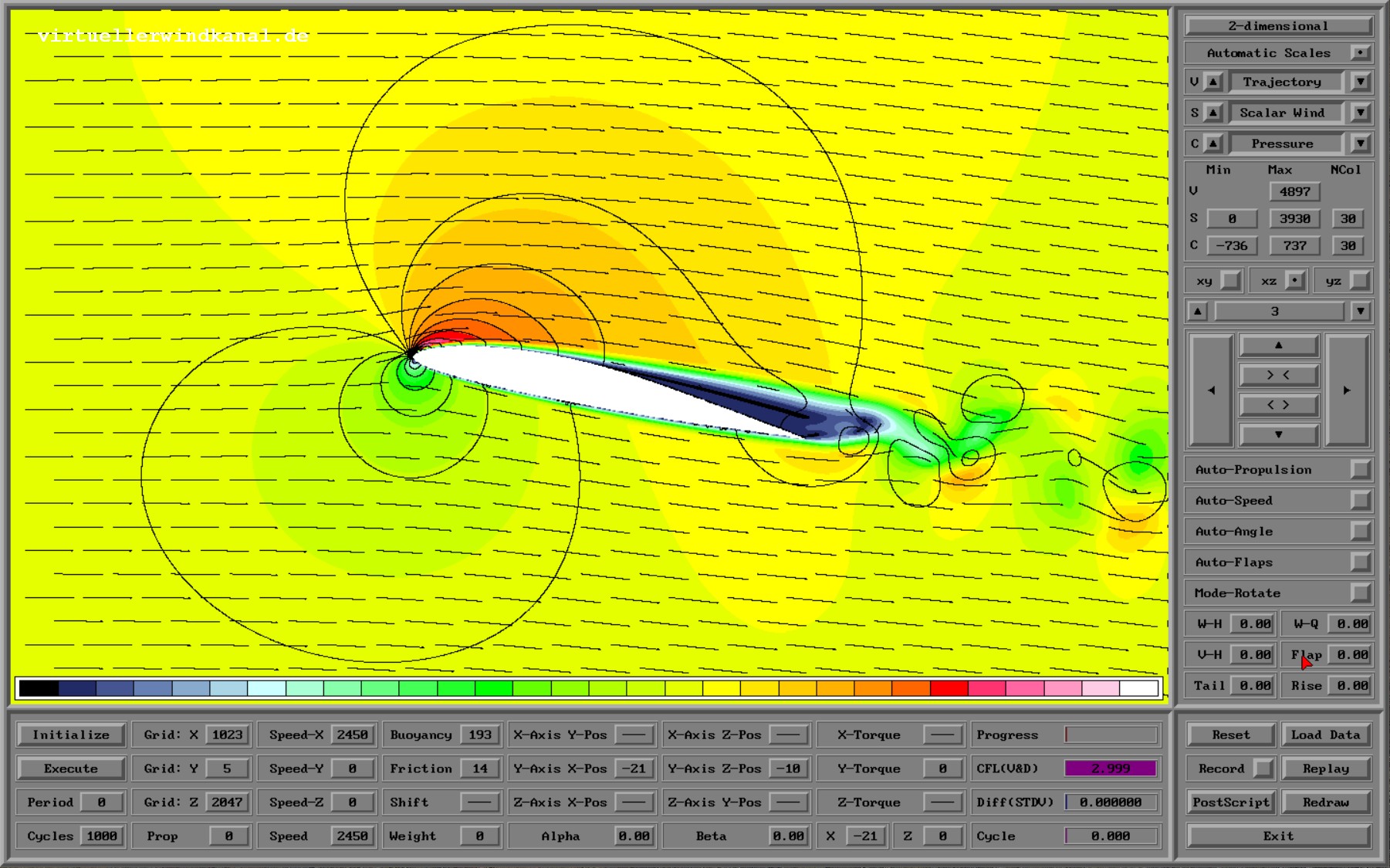Click the Friction value 14
The width and height of the screenshot is (1390, 868).
pyautogui.click(x=479, y=768)
